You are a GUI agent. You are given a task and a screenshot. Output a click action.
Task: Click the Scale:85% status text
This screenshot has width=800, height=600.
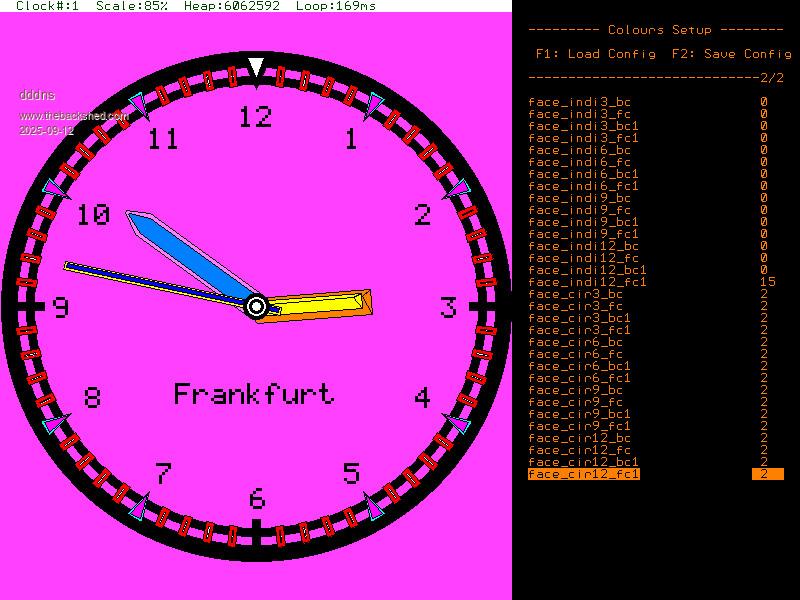tap(131, 6)
